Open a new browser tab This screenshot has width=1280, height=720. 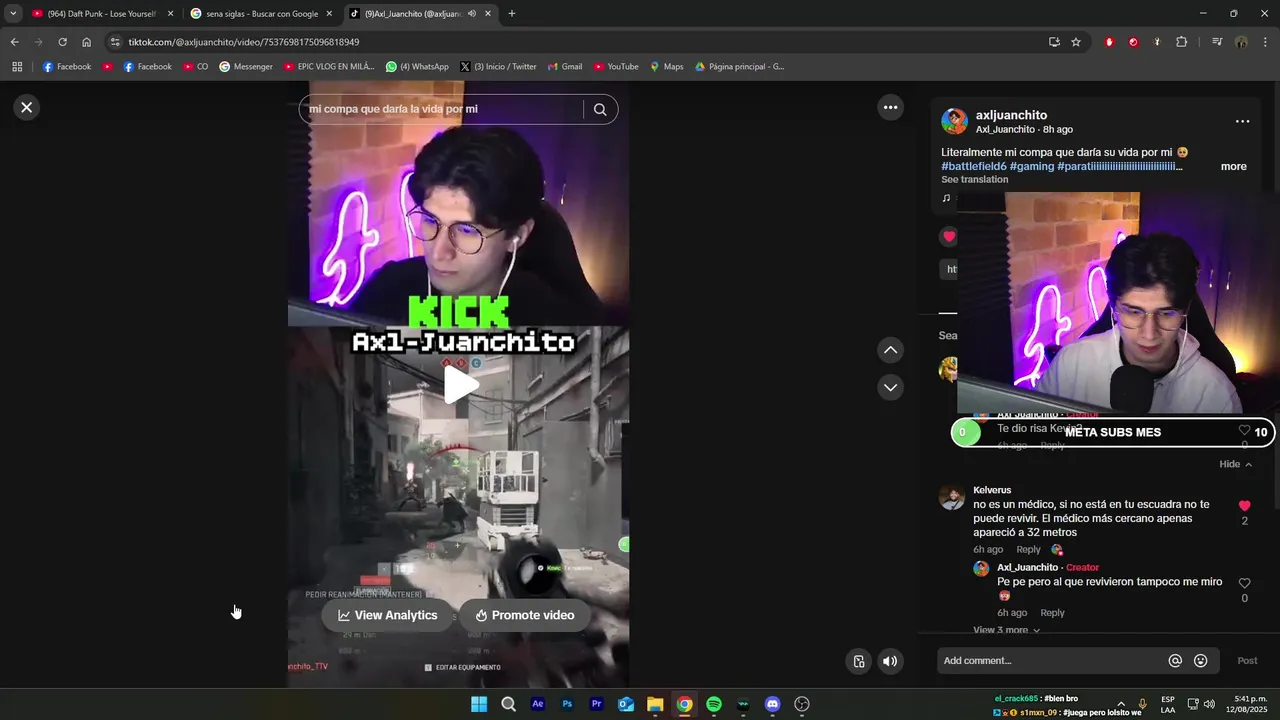click(512, 14)
